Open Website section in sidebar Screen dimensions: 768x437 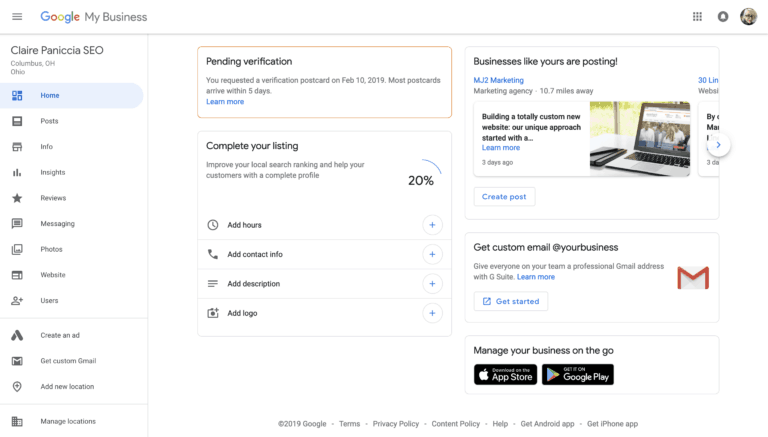[x=72, y=275]
